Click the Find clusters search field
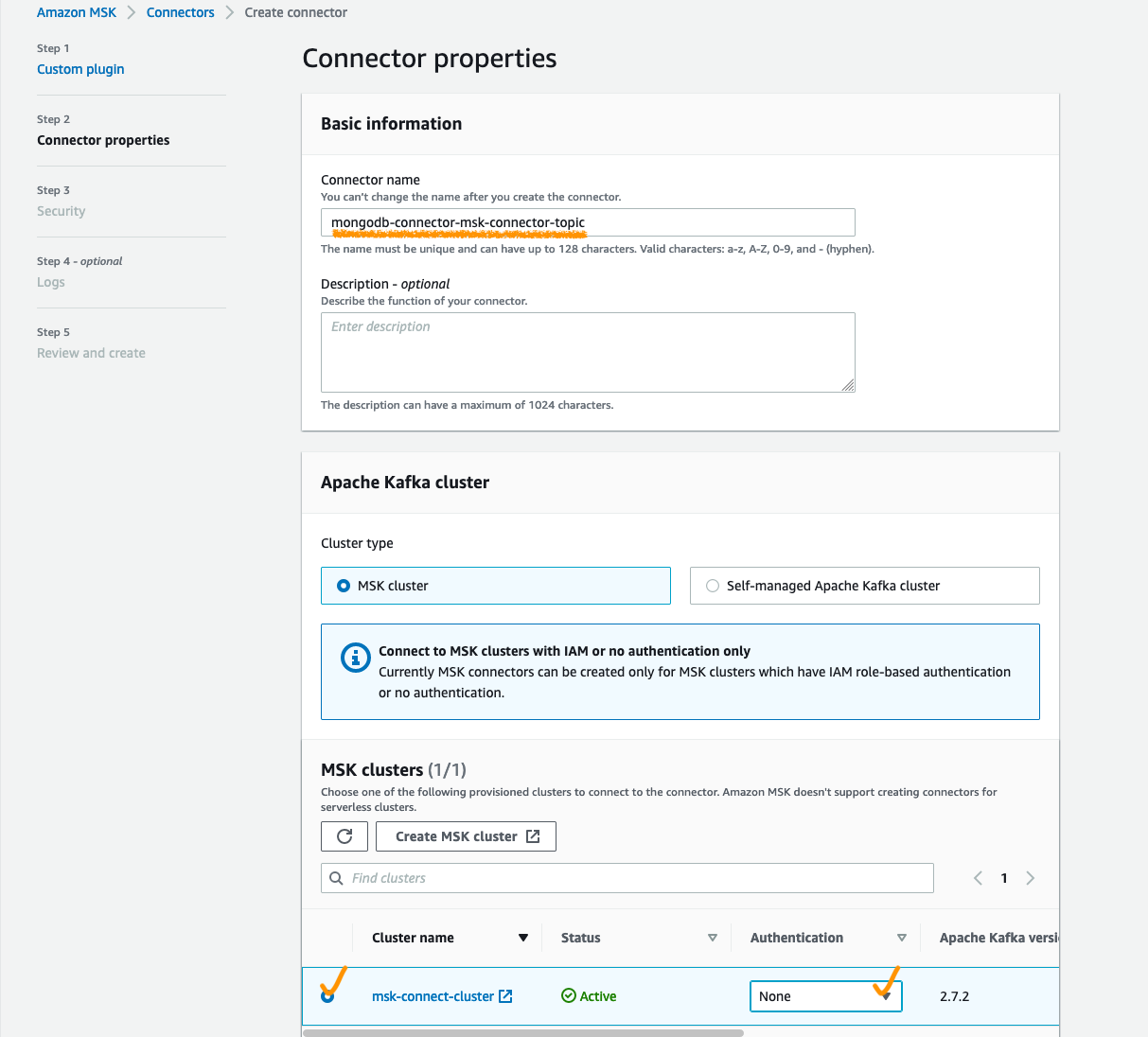 pyautogui.click(x=627, y=878)
